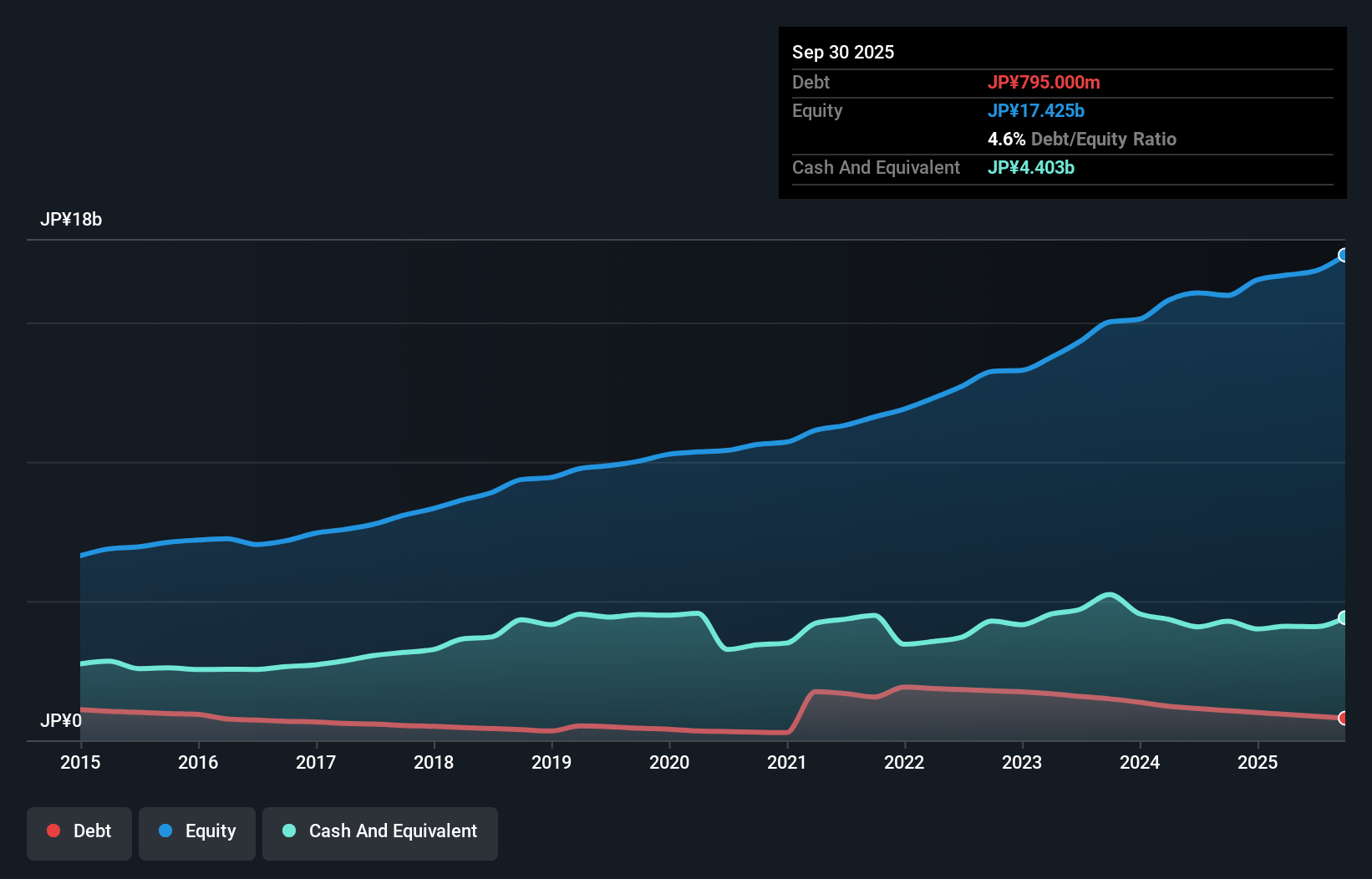This screenshot has width=1372, height=879.
Task: Click the JP¥18b axis label
Action: 72,220
